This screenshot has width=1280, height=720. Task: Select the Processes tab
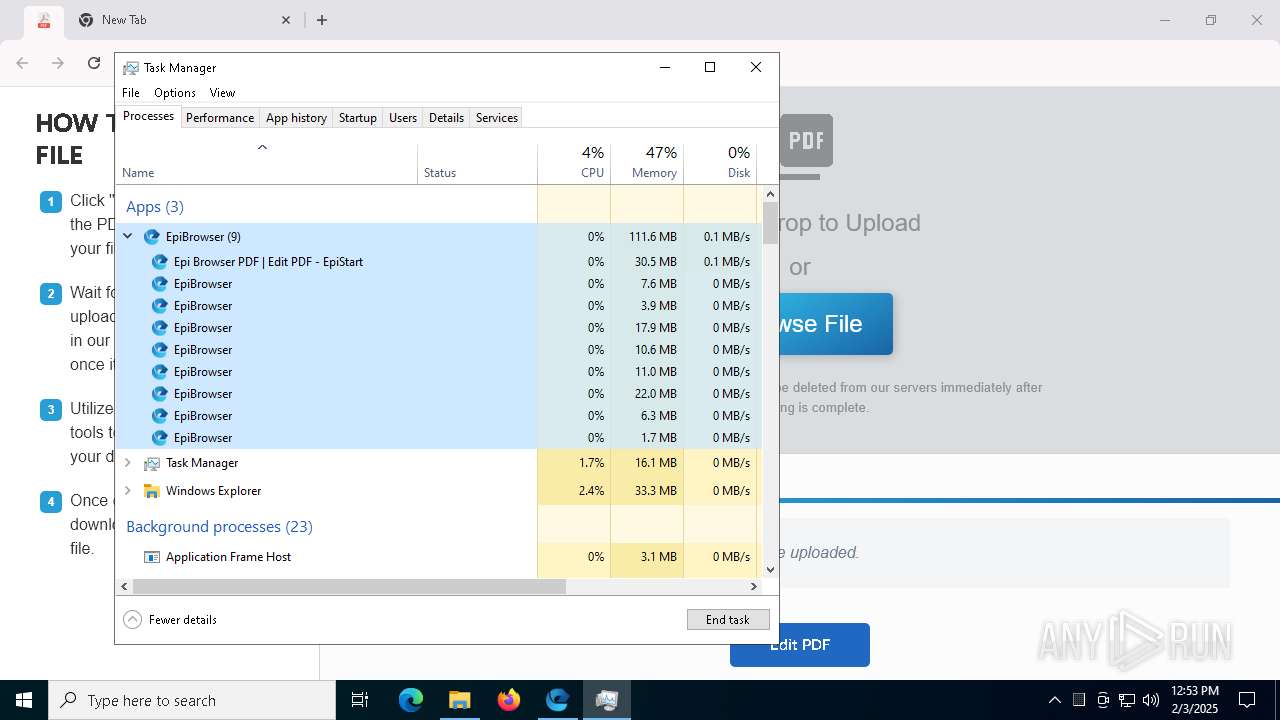[148, 117]
